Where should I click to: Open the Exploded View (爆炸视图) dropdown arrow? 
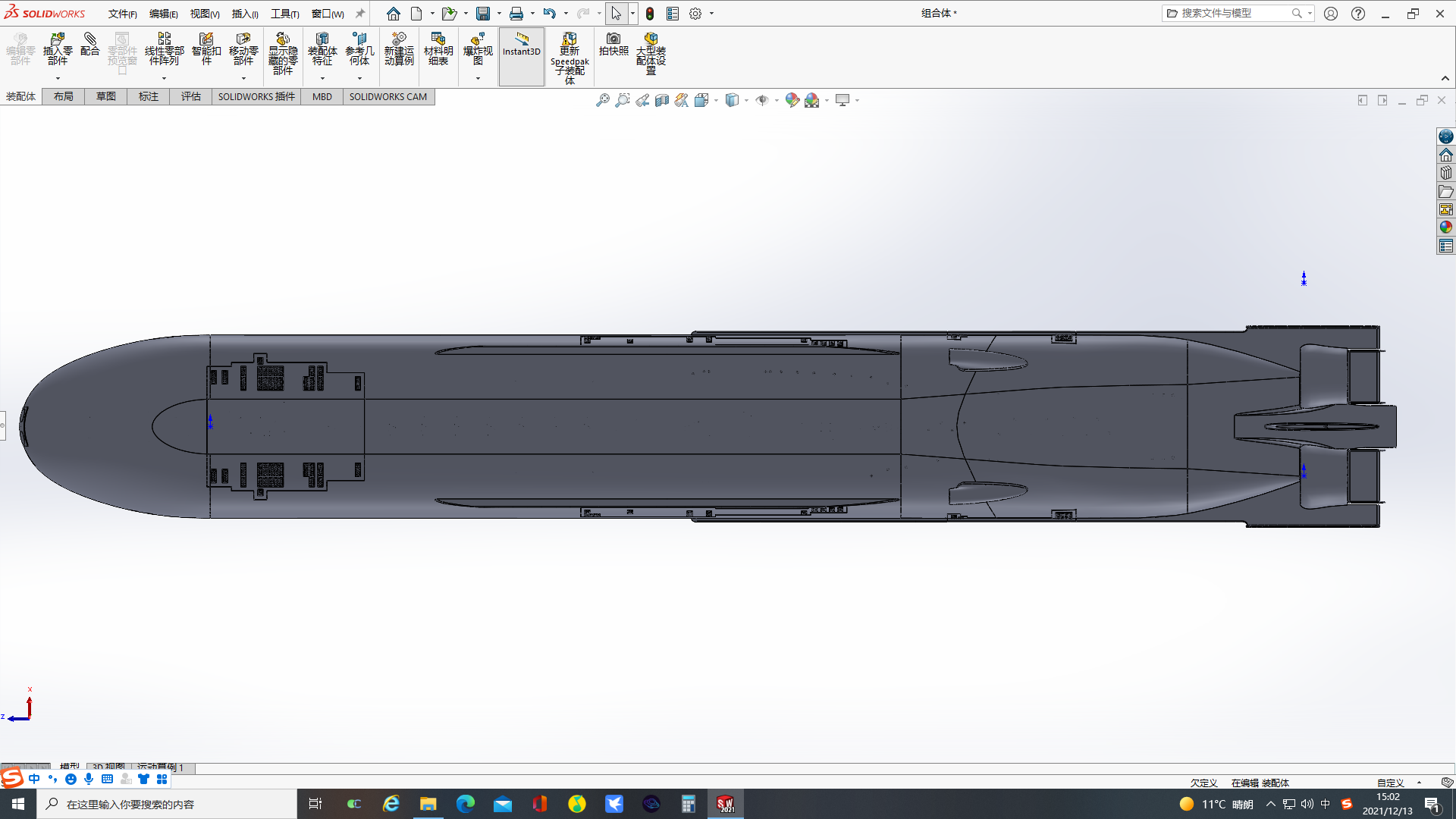(478, 79)
